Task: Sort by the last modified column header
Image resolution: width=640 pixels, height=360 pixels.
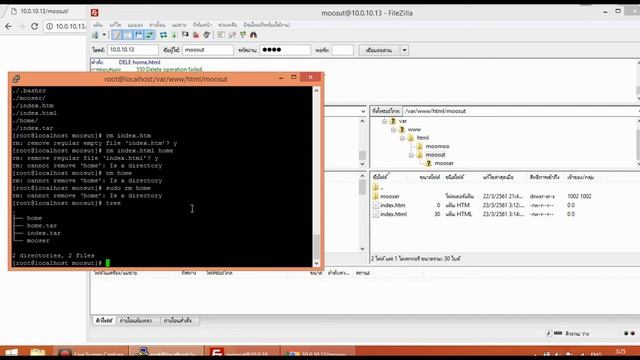Action: pyautogui.click(x=498, y=177)
